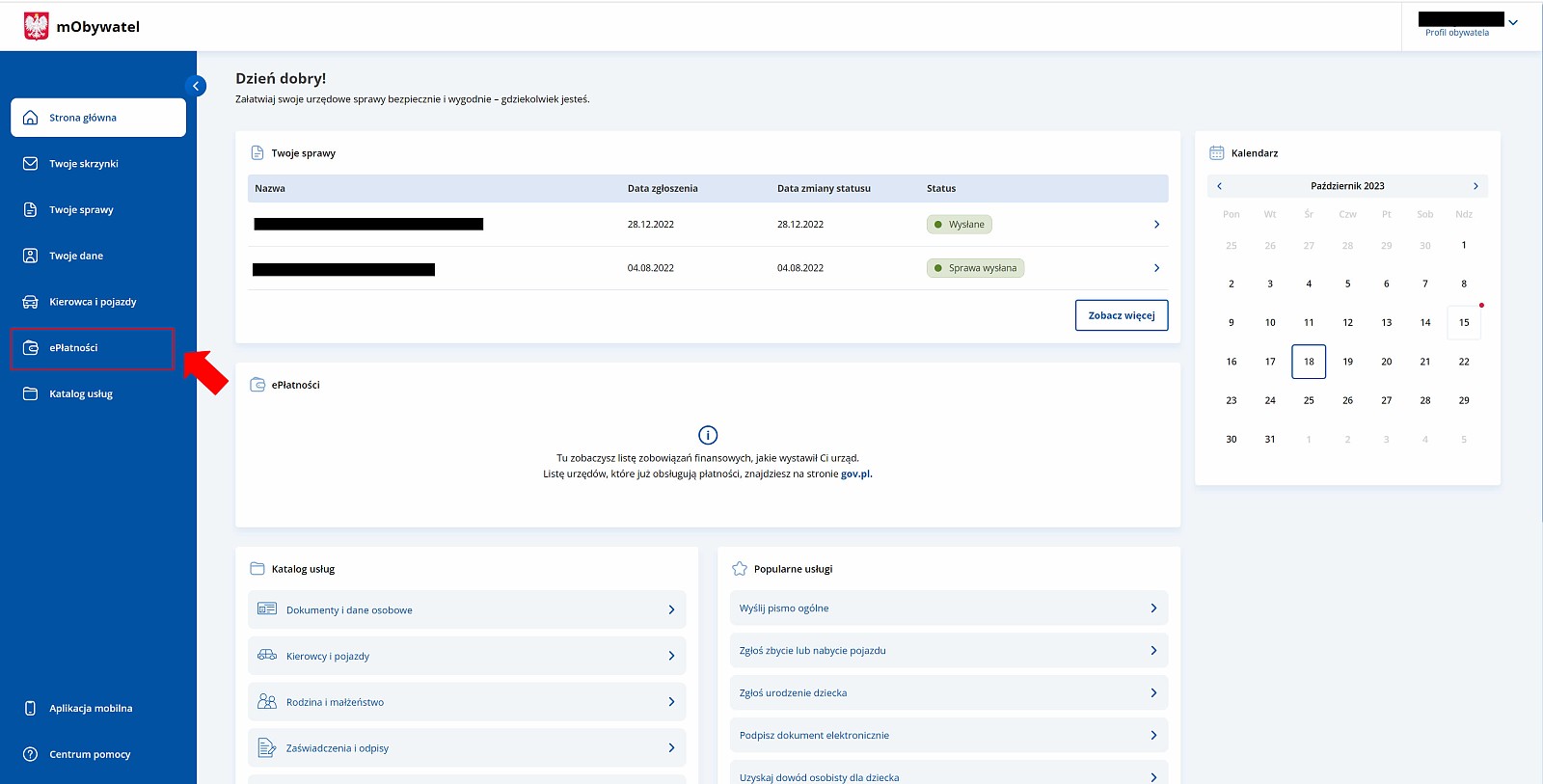Open the Profil obywatela dropdown

pyautogui.click(x=1512, y=23)
